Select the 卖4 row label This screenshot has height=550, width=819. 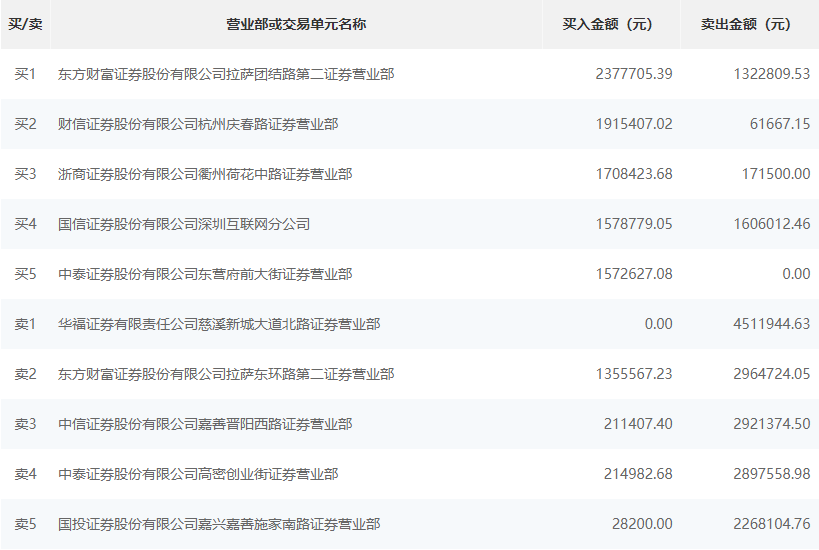[x=25, y=474]
